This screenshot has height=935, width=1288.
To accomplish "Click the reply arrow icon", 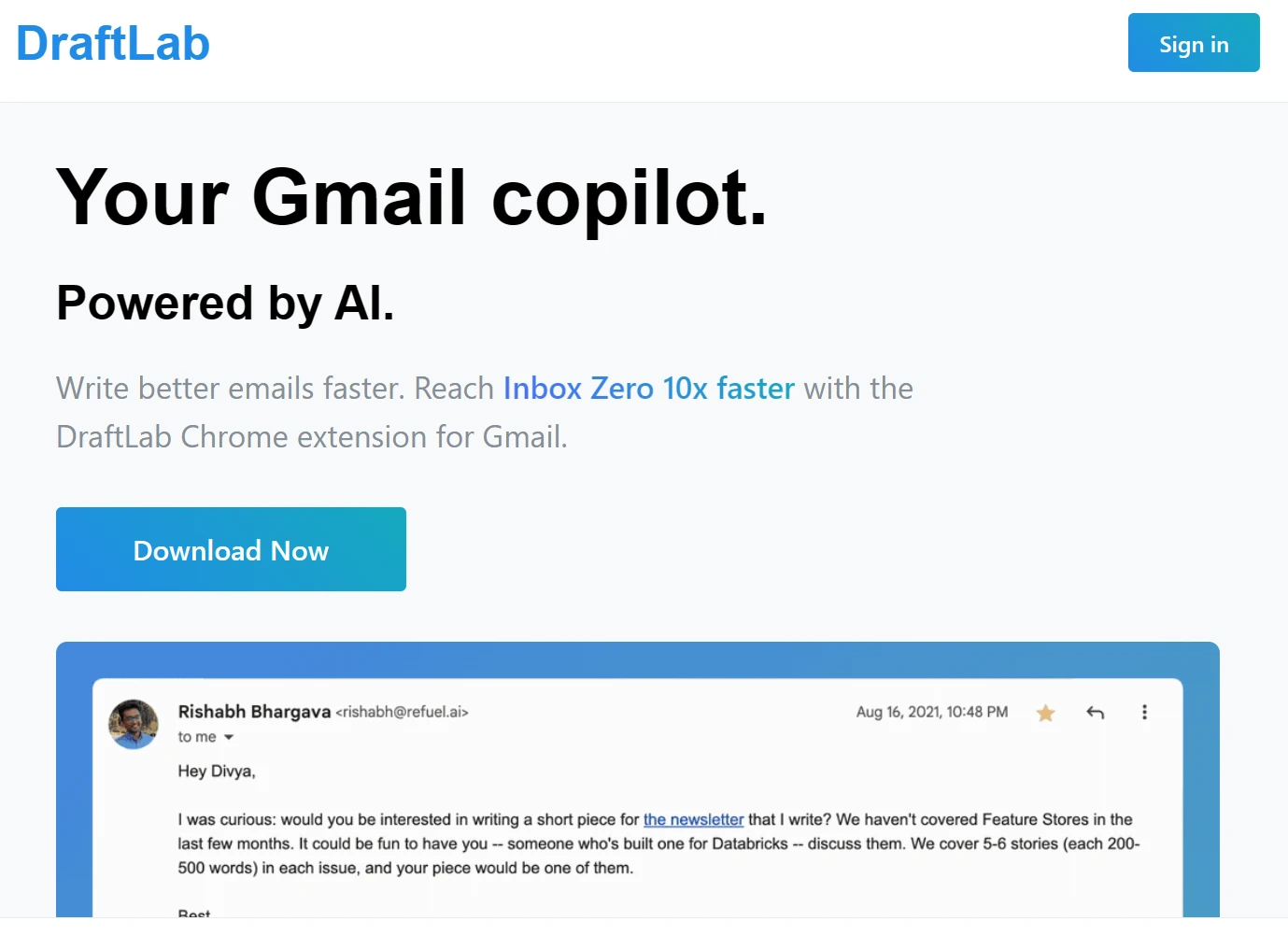I will [1096, 713].
